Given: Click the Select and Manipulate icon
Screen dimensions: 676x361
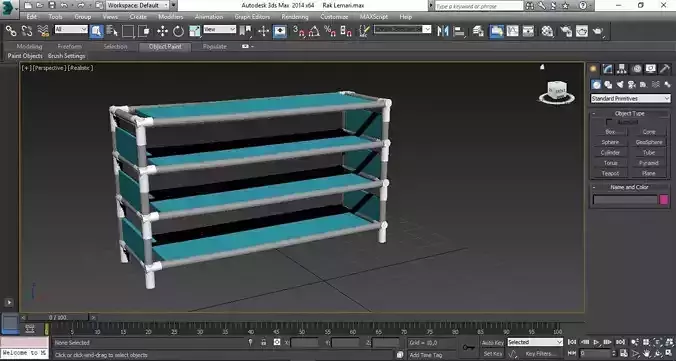Looking at the screenshot, I should point(263,31).
